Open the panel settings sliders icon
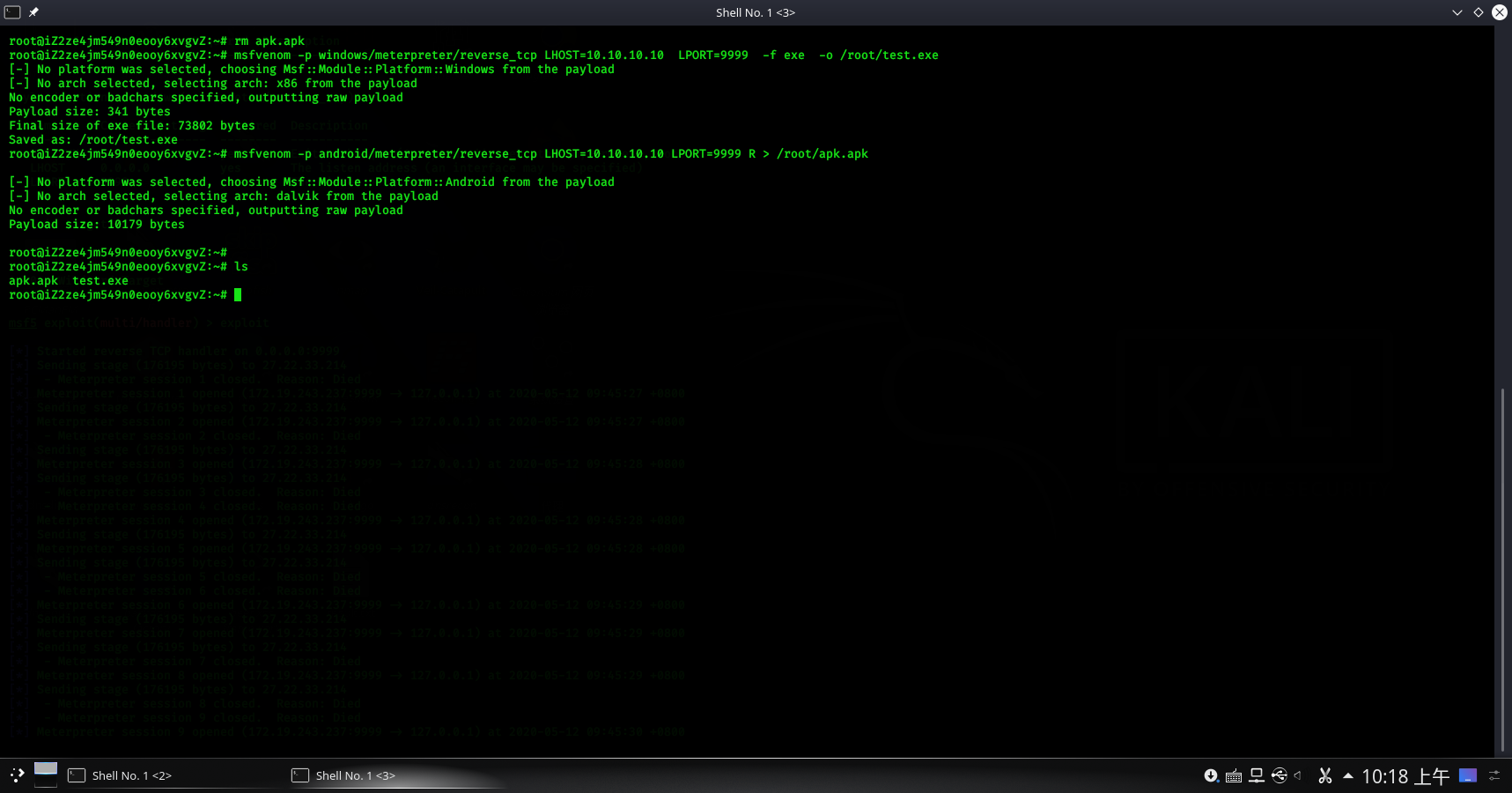The width and height of the screenshot is (1512, 793). point(1494,775)
